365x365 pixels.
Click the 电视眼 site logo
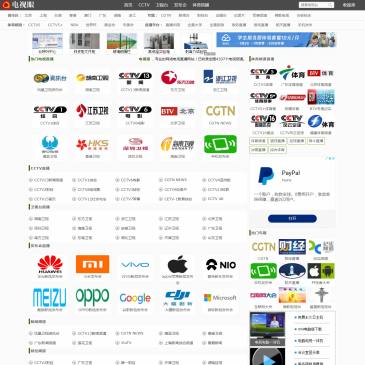18,5
